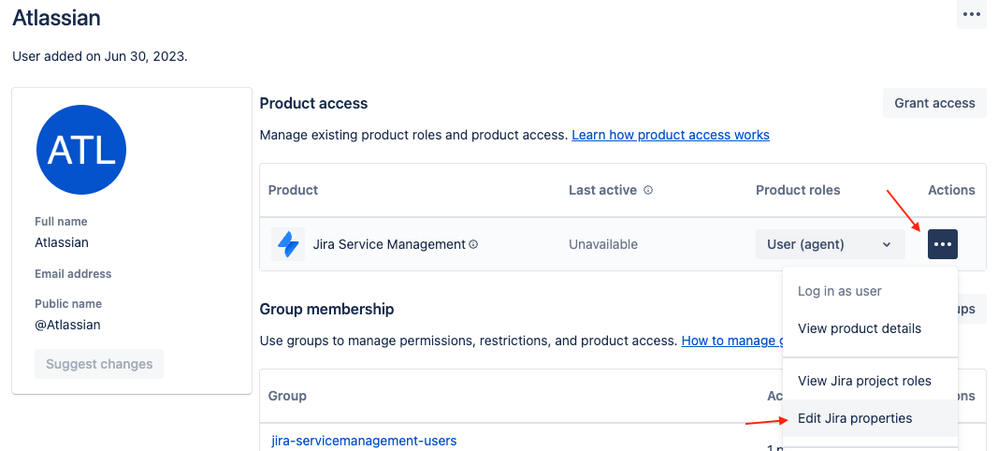Choose Edit Jira properties option
The width and height of the screenshot is (998, 451).
[854, 418]
